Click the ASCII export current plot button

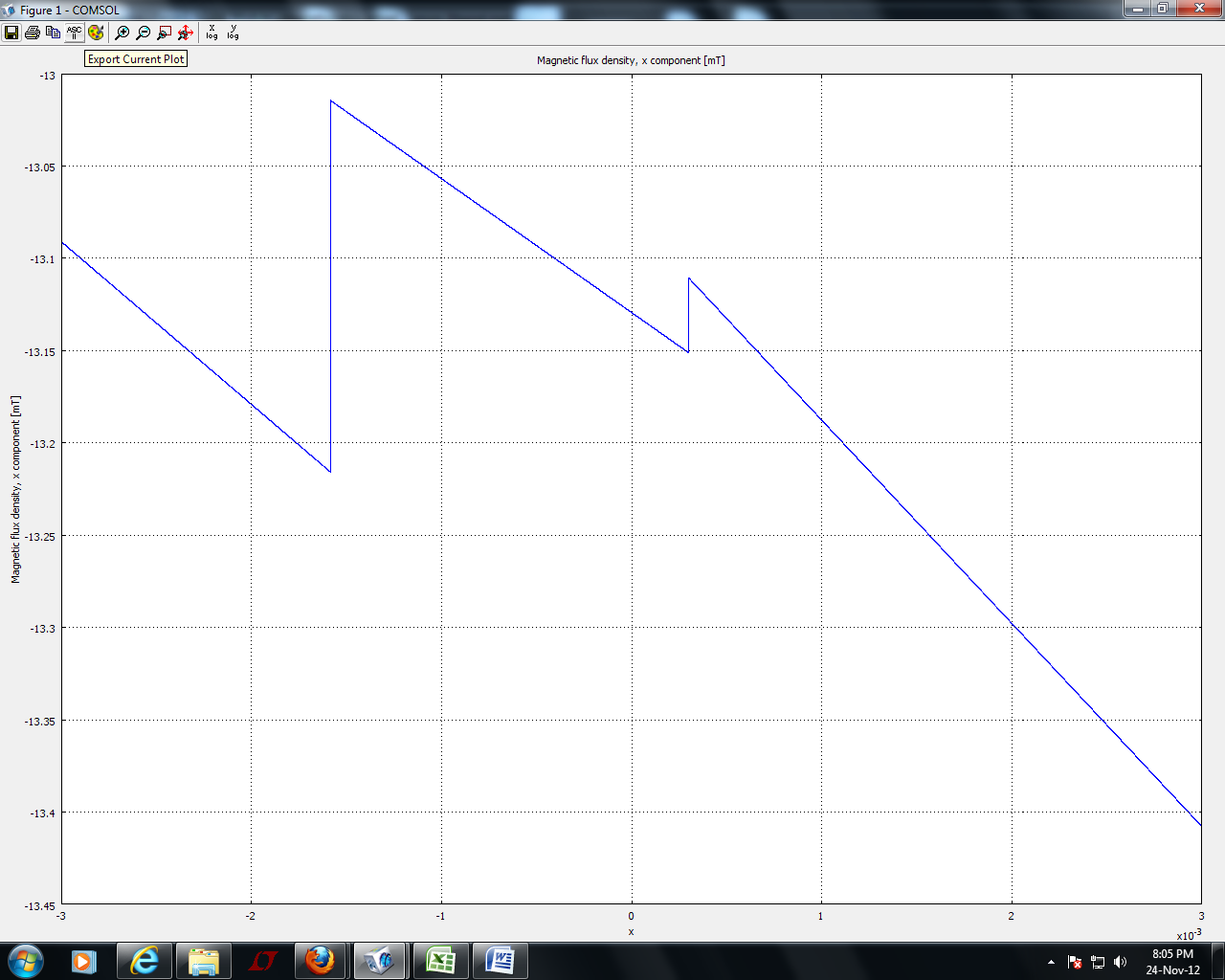pos(75,33)
